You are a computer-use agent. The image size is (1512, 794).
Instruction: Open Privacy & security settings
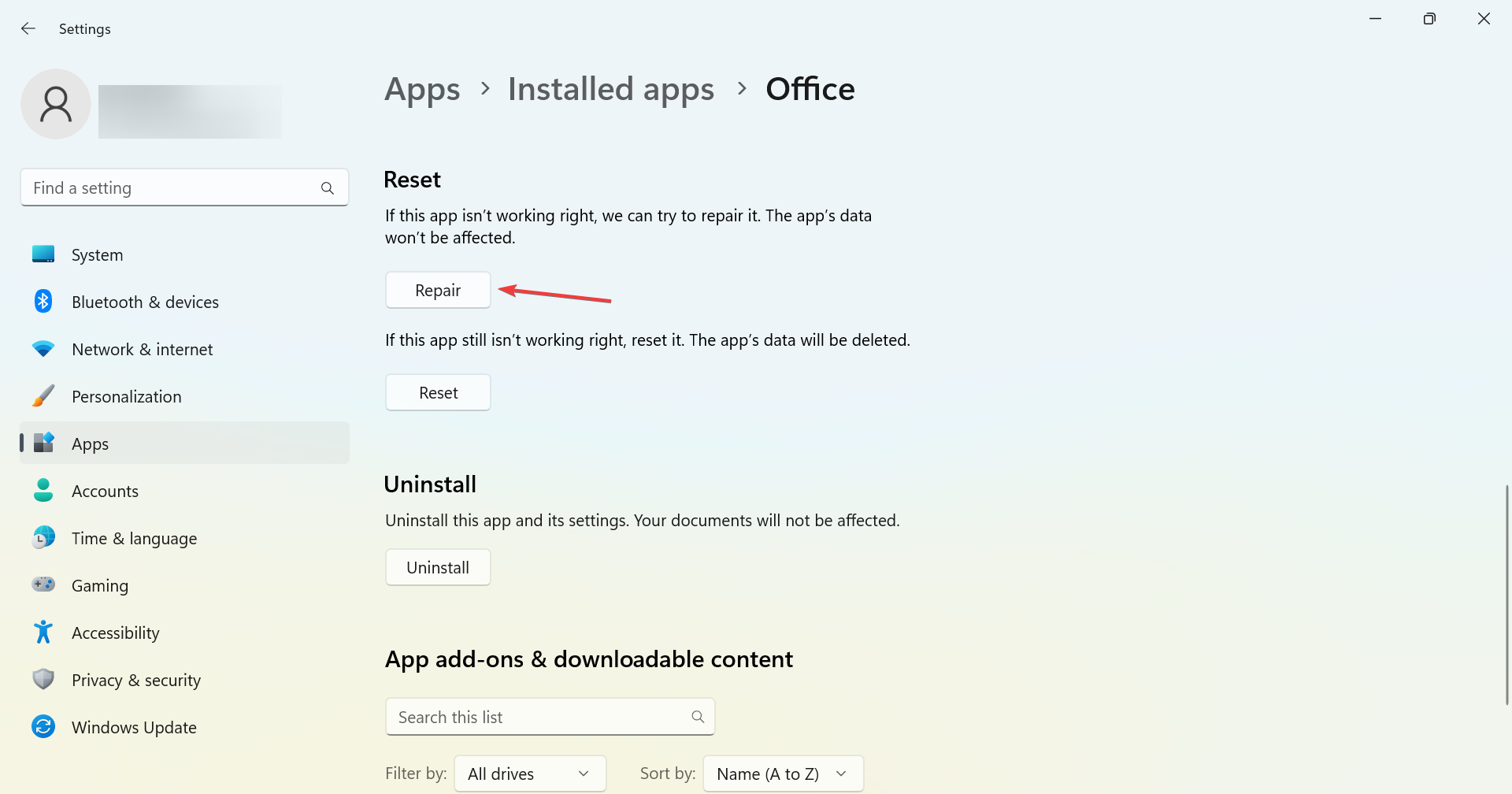tap(184, 680)
